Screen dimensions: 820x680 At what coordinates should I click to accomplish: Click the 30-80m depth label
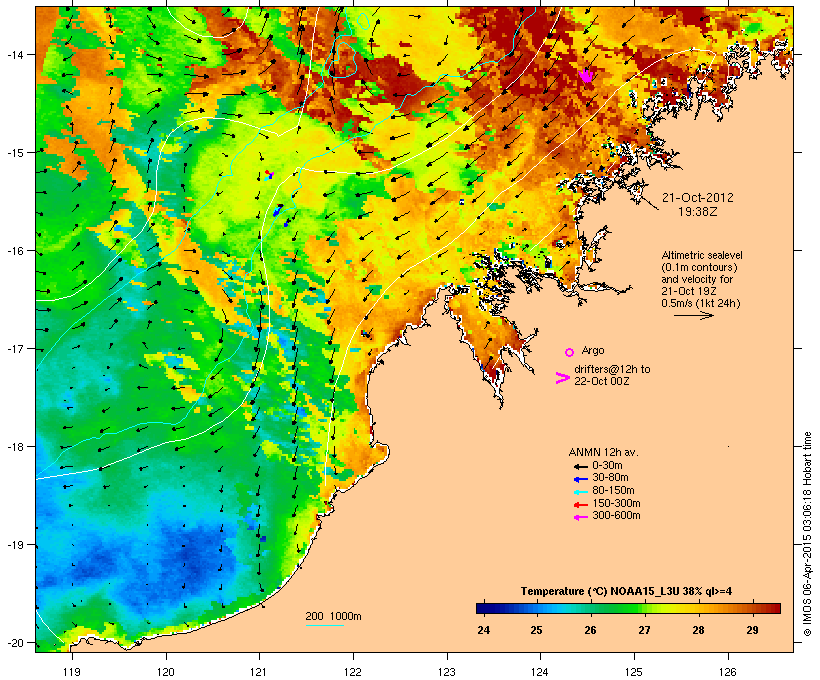pyautogui.click(x=610, y=478)
